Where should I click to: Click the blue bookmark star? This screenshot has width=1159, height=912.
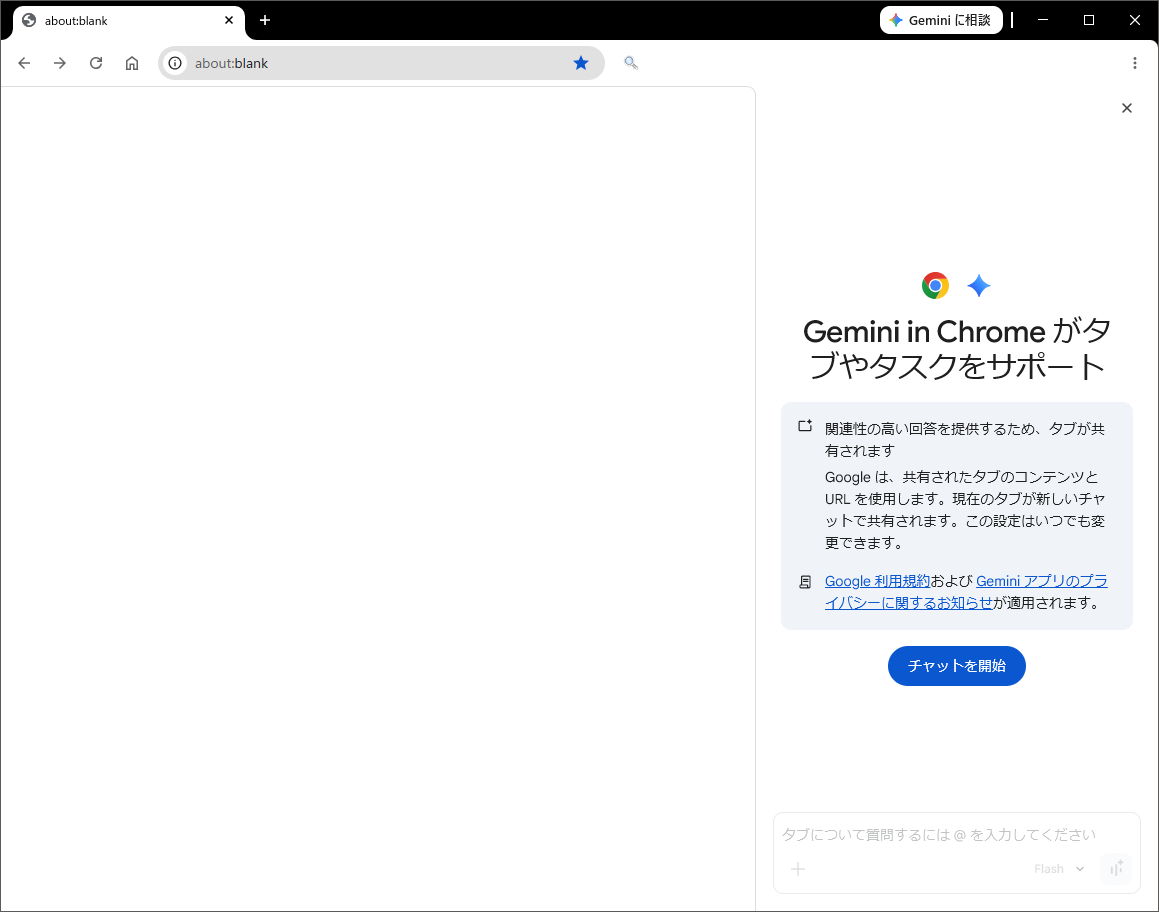(x=581, y=64)
